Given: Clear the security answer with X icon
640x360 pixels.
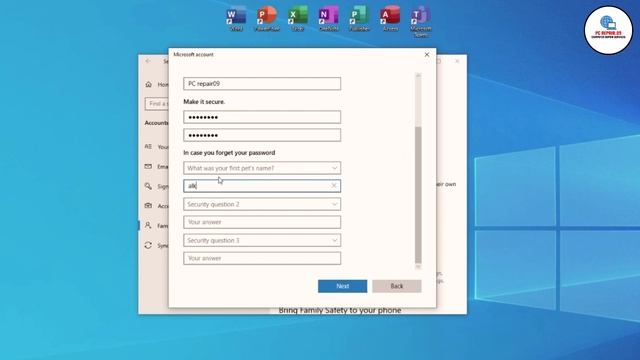Looking at the screenshot, I should pos(334,186).
